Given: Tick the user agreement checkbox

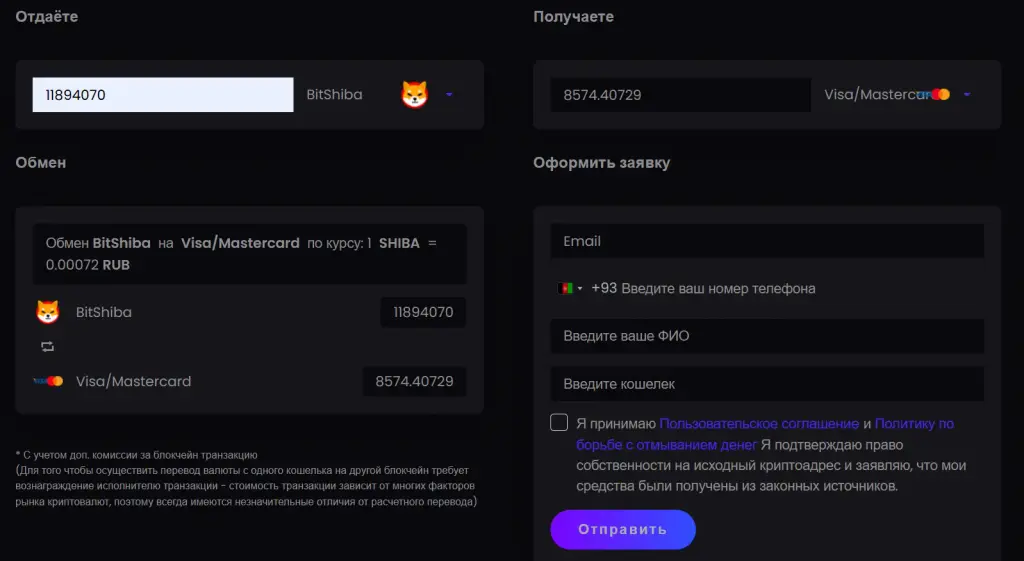Looking at the screenshot, I should tap(559, 423).
